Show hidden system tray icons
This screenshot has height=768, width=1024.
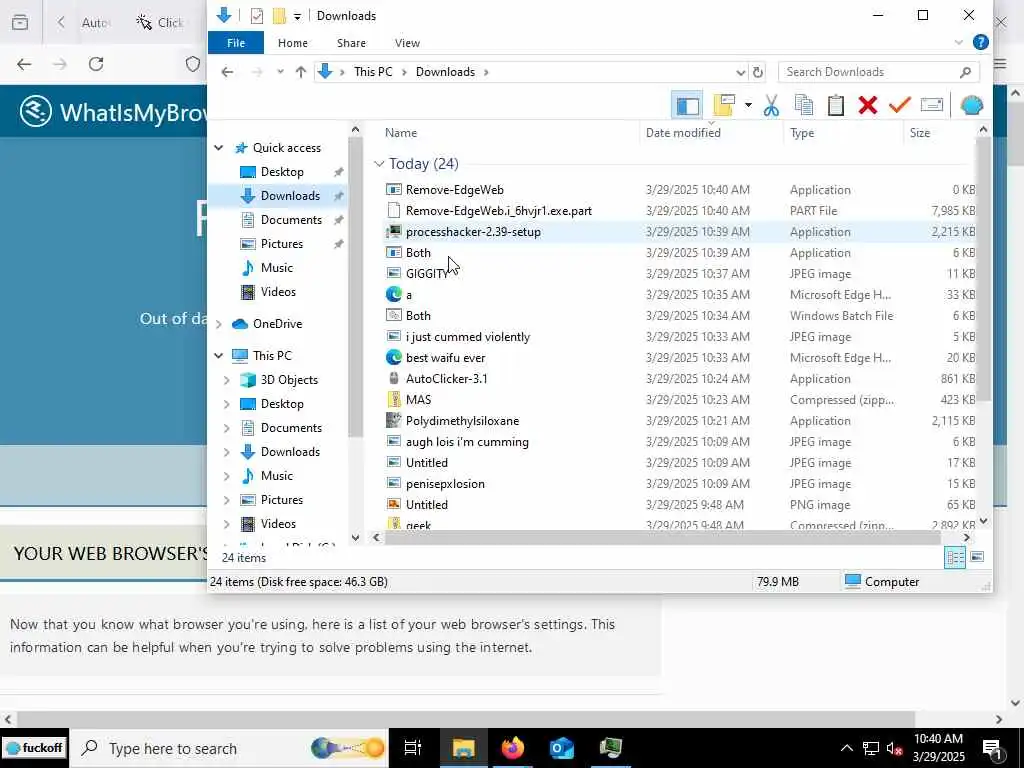coord(846,748)
